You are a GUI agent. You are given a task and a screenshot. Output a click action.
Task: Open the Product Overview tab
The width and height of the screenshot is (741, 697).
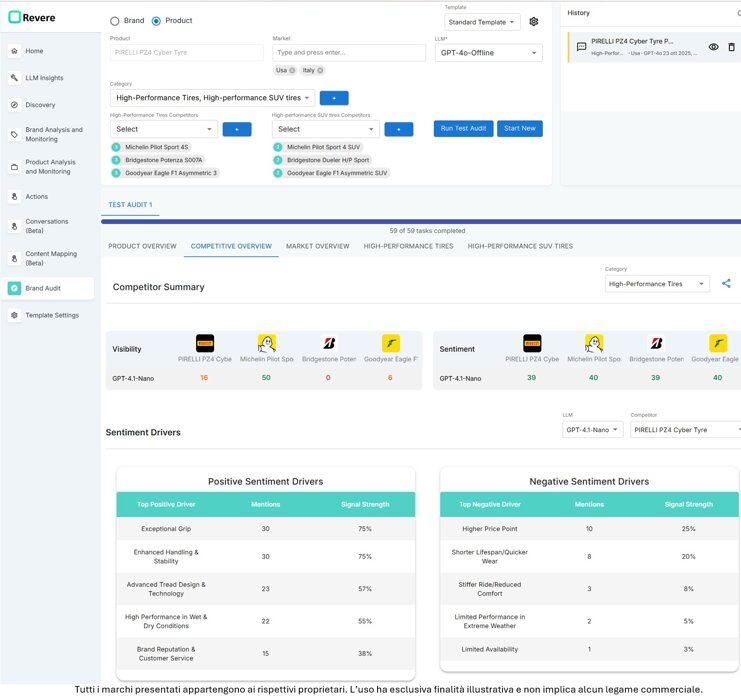point(142,246)
